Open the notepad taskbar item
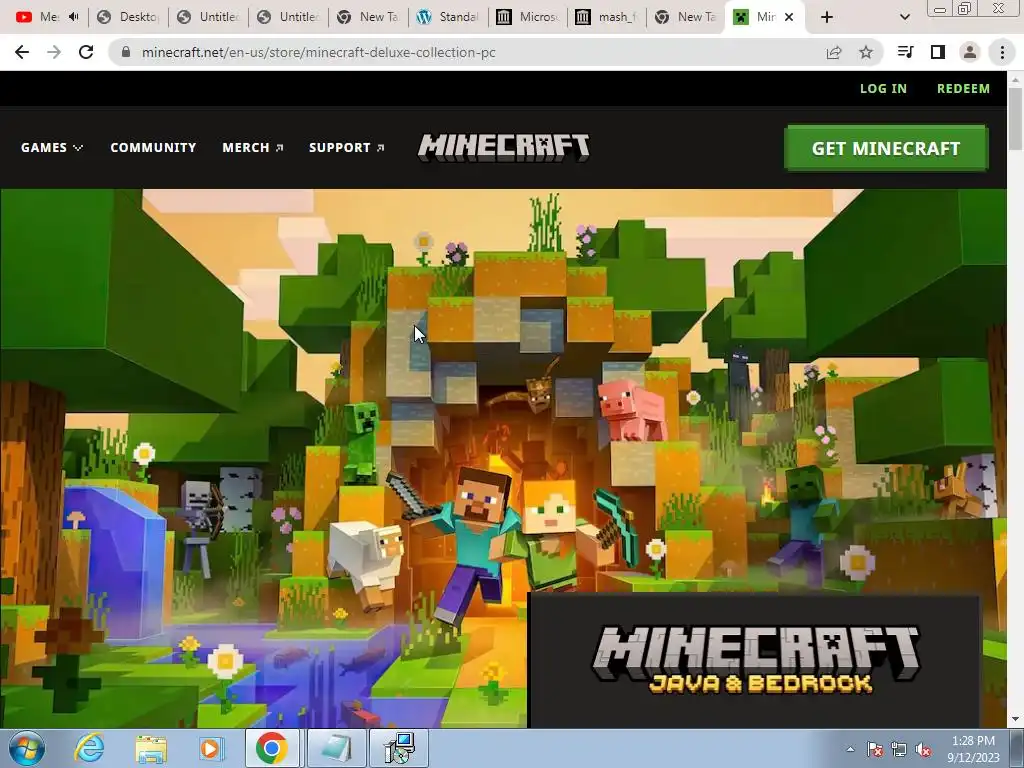The image size is (1024, 768). [336, 748]
